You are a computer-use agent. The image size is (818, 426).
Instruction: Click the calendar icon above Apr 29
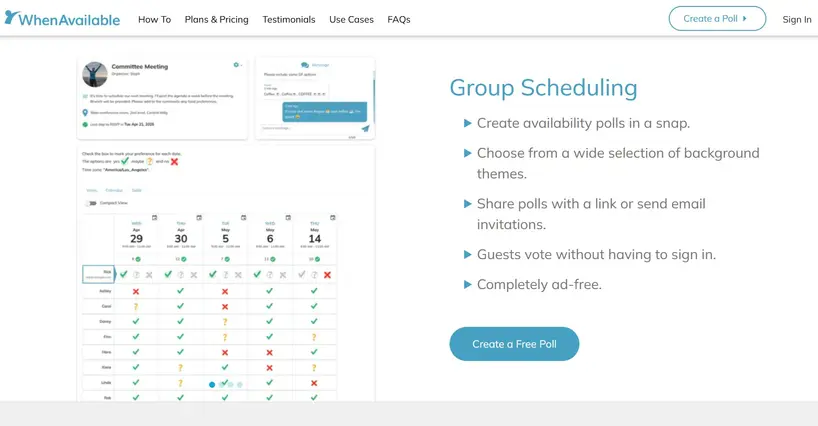pyautogui.click(x=154, y=217)
